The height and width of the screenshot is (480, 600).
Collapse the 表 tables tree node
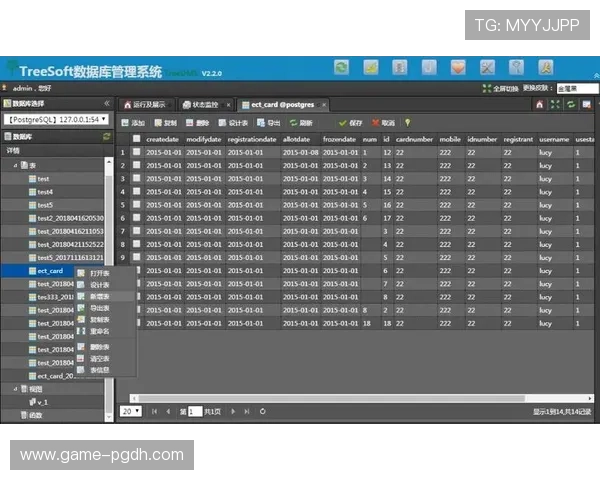click(16, 165)
